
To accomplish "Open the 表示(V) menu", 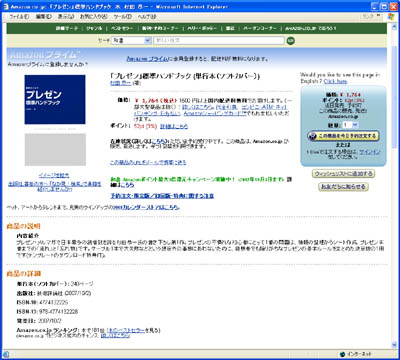I will pos(66,16).
